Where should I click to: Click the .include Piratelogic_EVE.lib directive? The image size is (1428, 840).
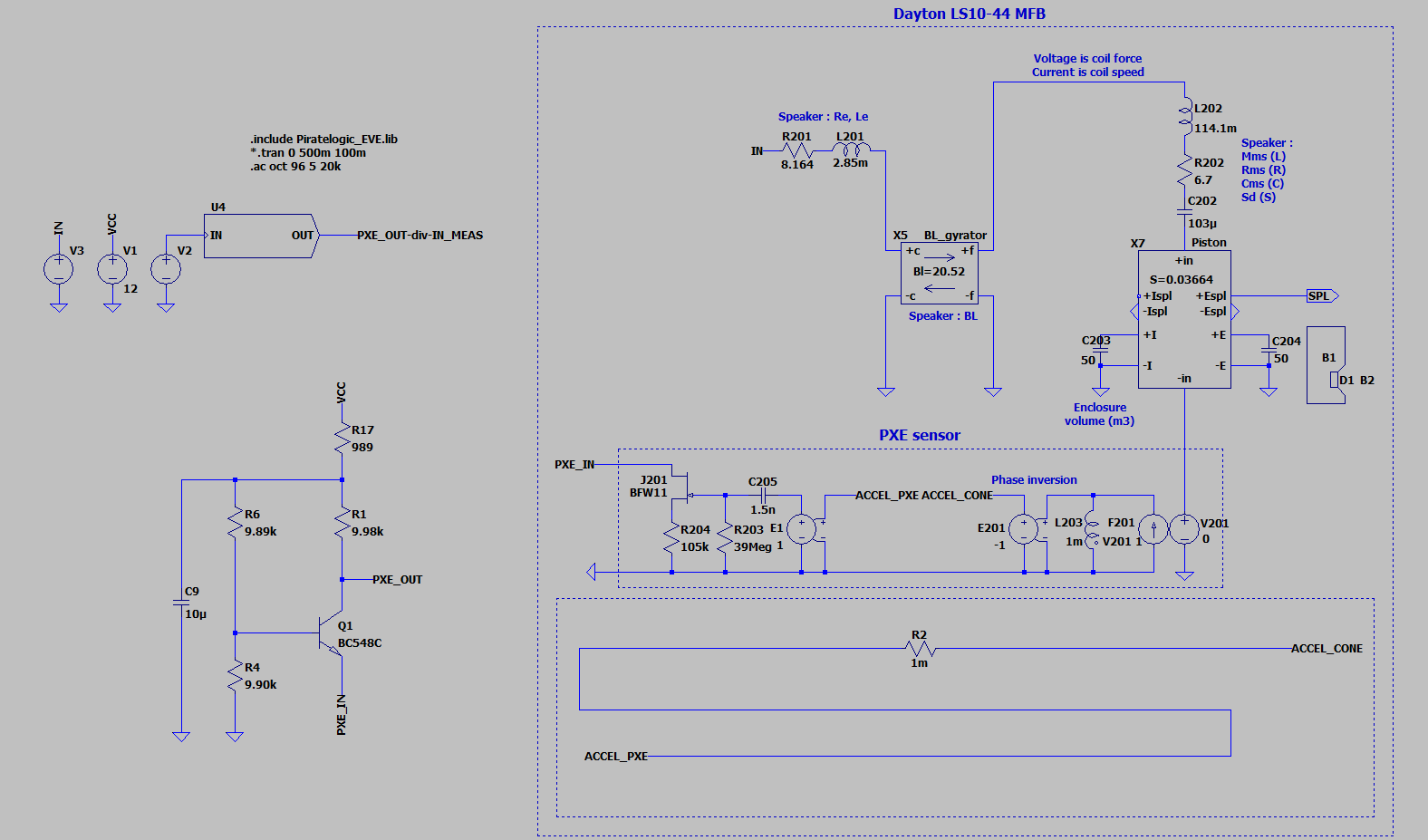[x=323, y=139]
